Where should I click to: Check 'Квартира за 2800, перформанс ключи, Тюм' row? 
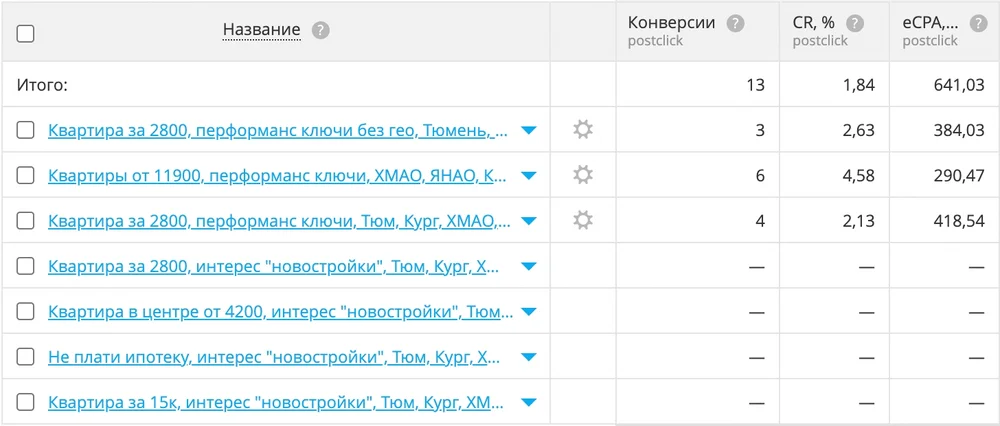coord(26,221)
